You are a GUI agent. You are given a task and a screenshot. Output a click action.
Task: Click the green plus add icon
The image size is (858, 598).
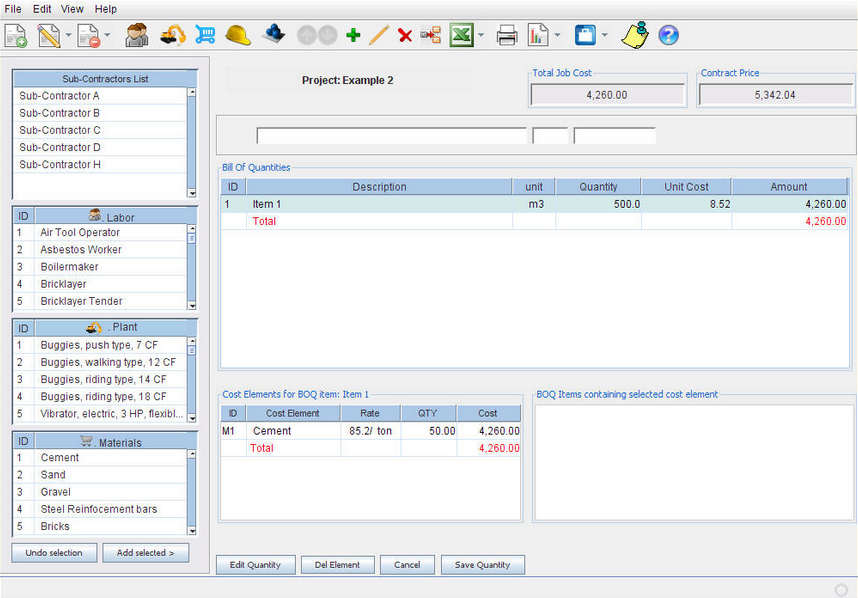tap(353, 36)
